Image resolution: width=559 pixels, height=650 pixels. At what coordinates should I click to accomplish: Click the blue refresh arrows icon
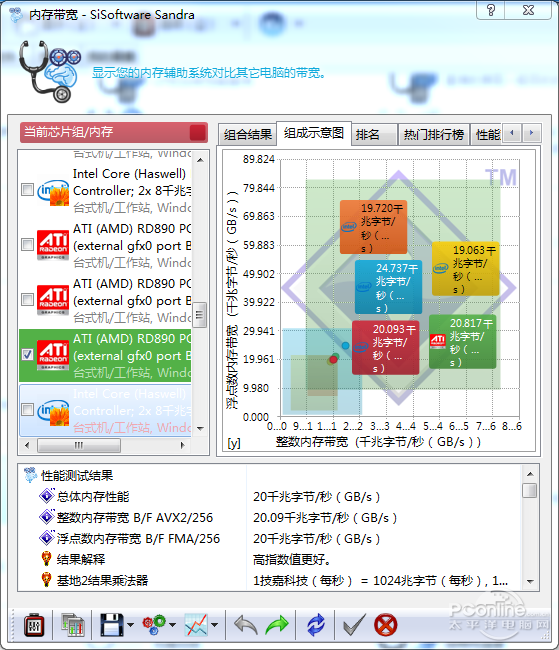pyautogui.click(x=316, y=625)
